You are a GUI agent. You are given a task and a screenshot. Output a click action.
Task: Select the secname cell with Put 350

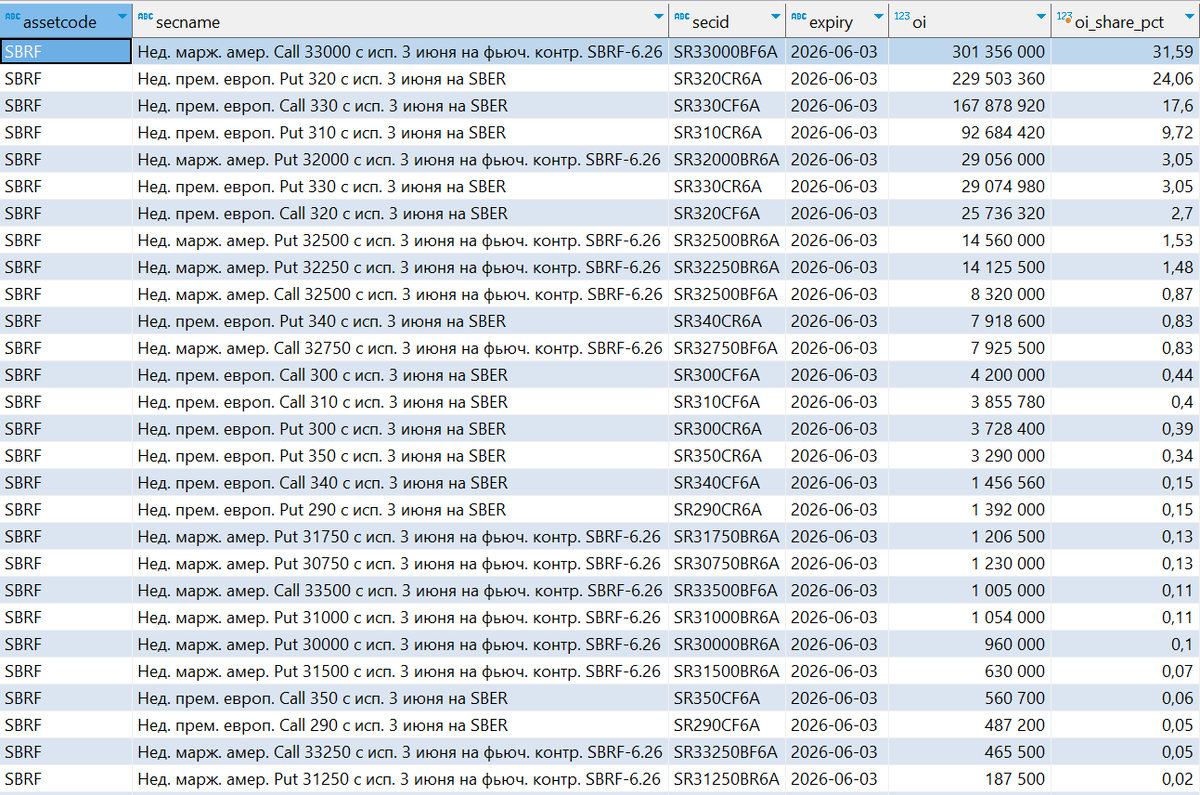tap(400, 456)
